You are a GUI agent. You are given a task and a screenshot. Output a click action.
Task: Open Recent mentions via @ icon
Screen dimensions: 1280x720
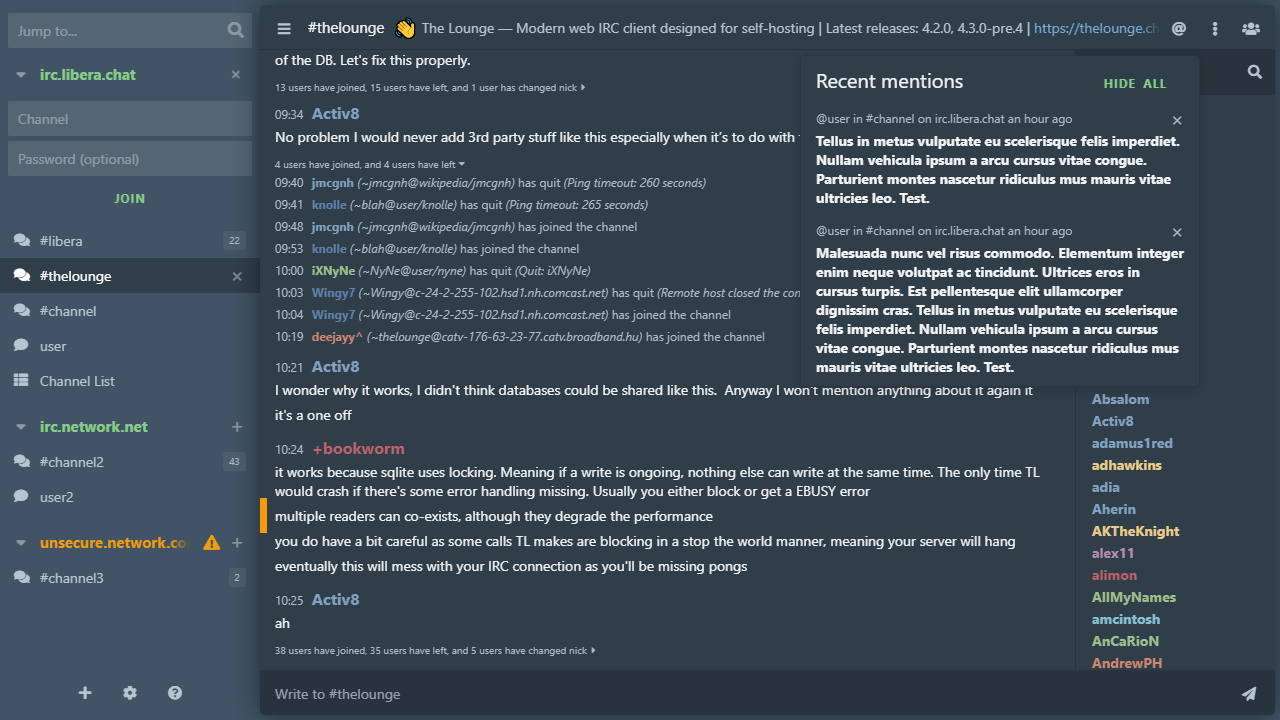1178,28
